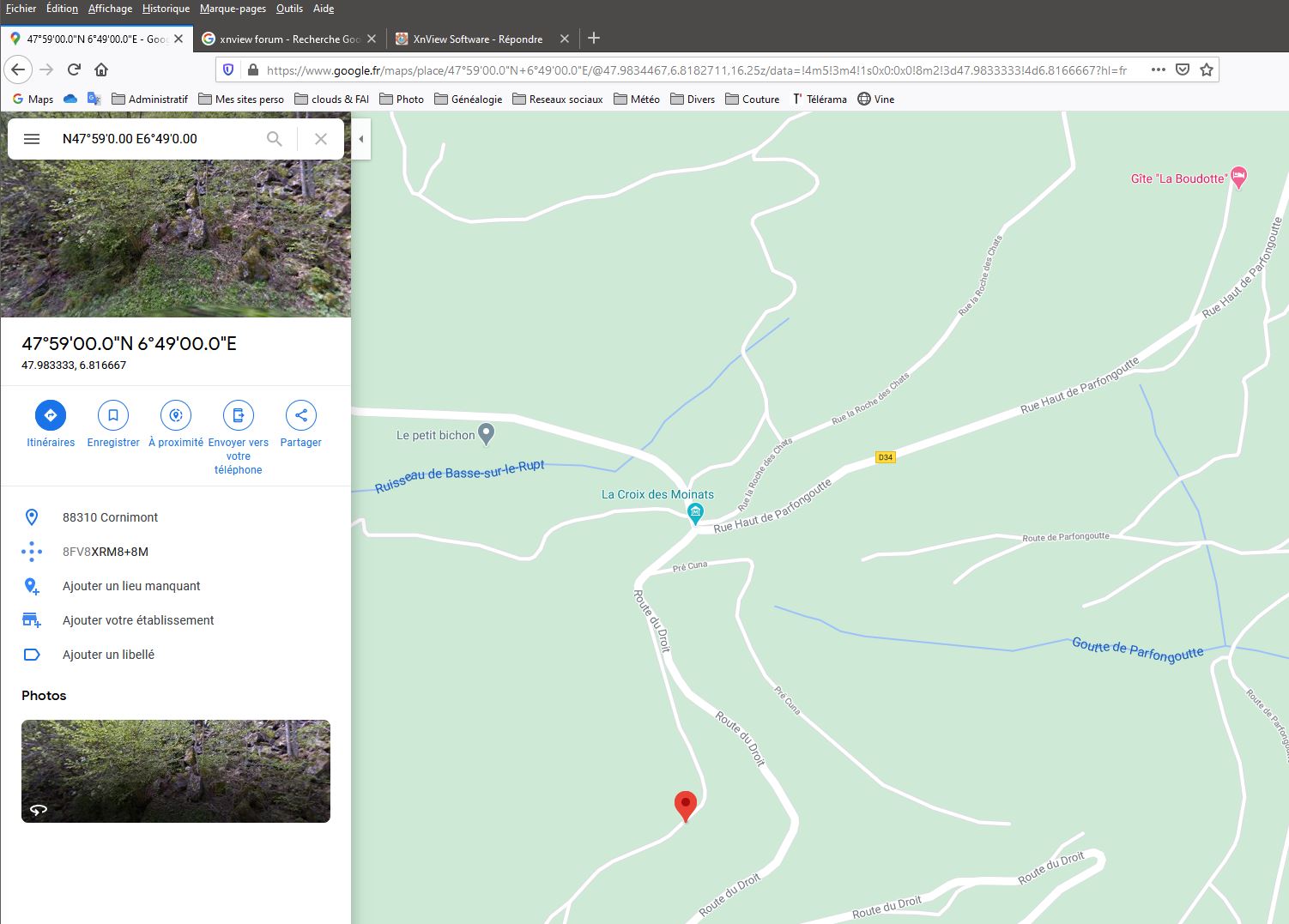Viewport: 1289px width, 924px height.
Task: Expand the Généalogie bookmarks folder
Action: [469, 100]
